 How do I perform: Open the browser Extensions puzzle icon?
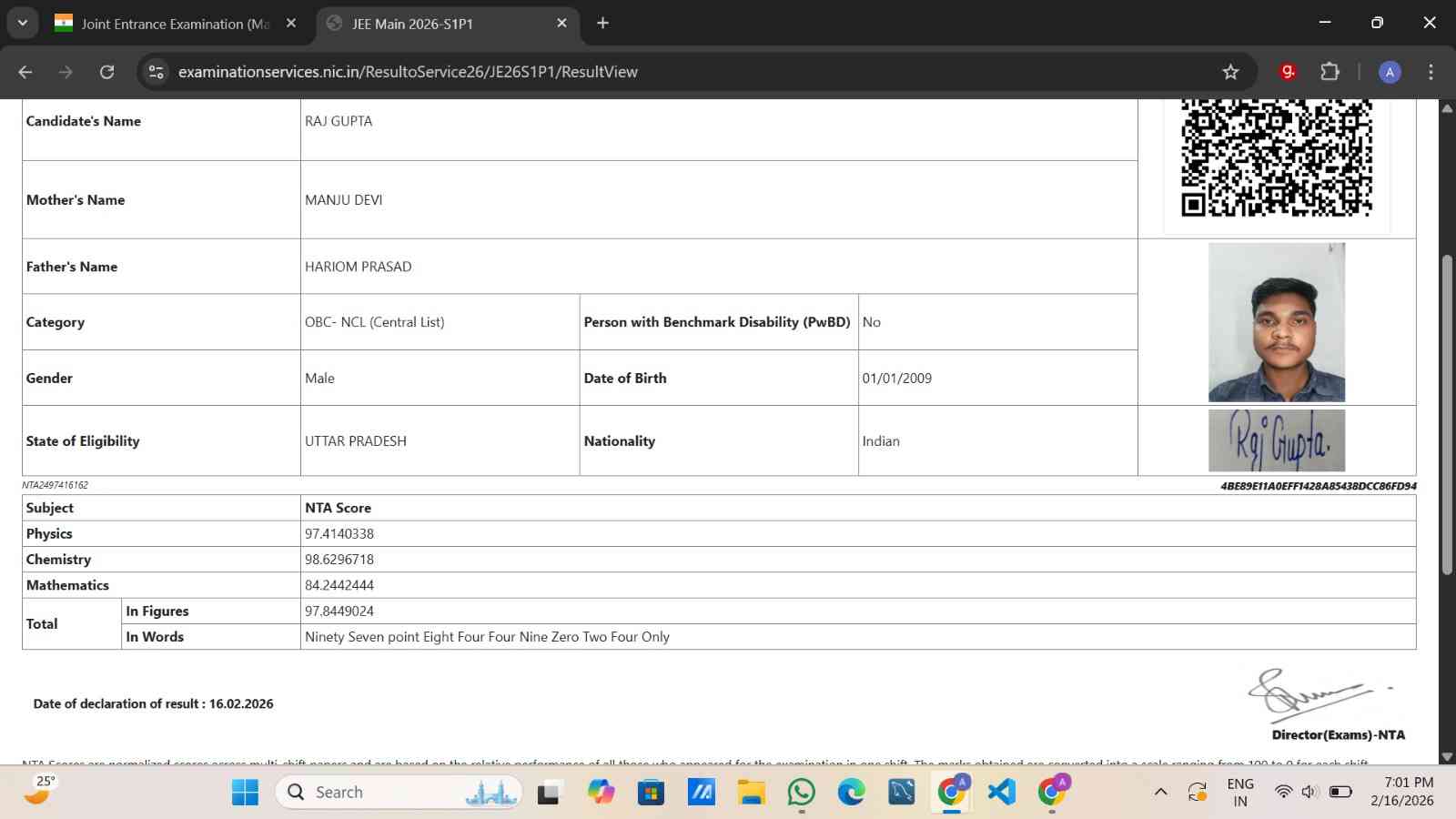1330,72
